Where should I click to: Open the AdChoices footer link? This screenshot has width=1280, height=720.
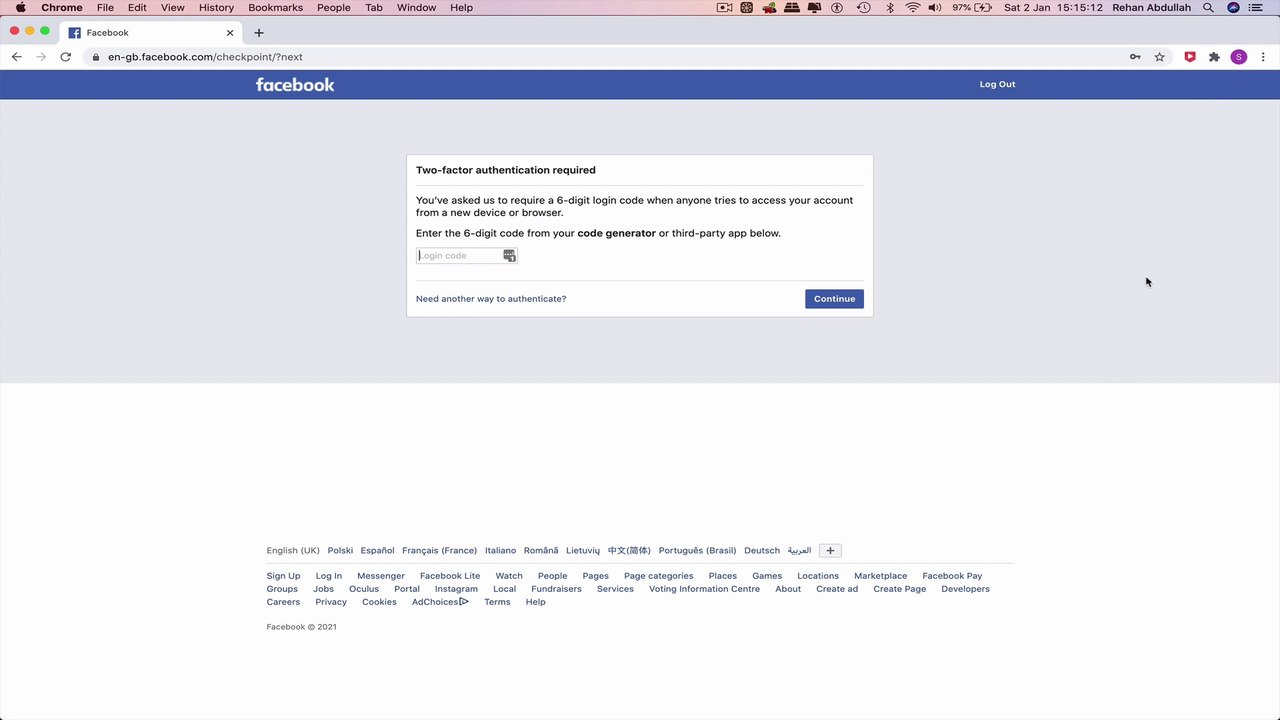(x=440, y=602)
